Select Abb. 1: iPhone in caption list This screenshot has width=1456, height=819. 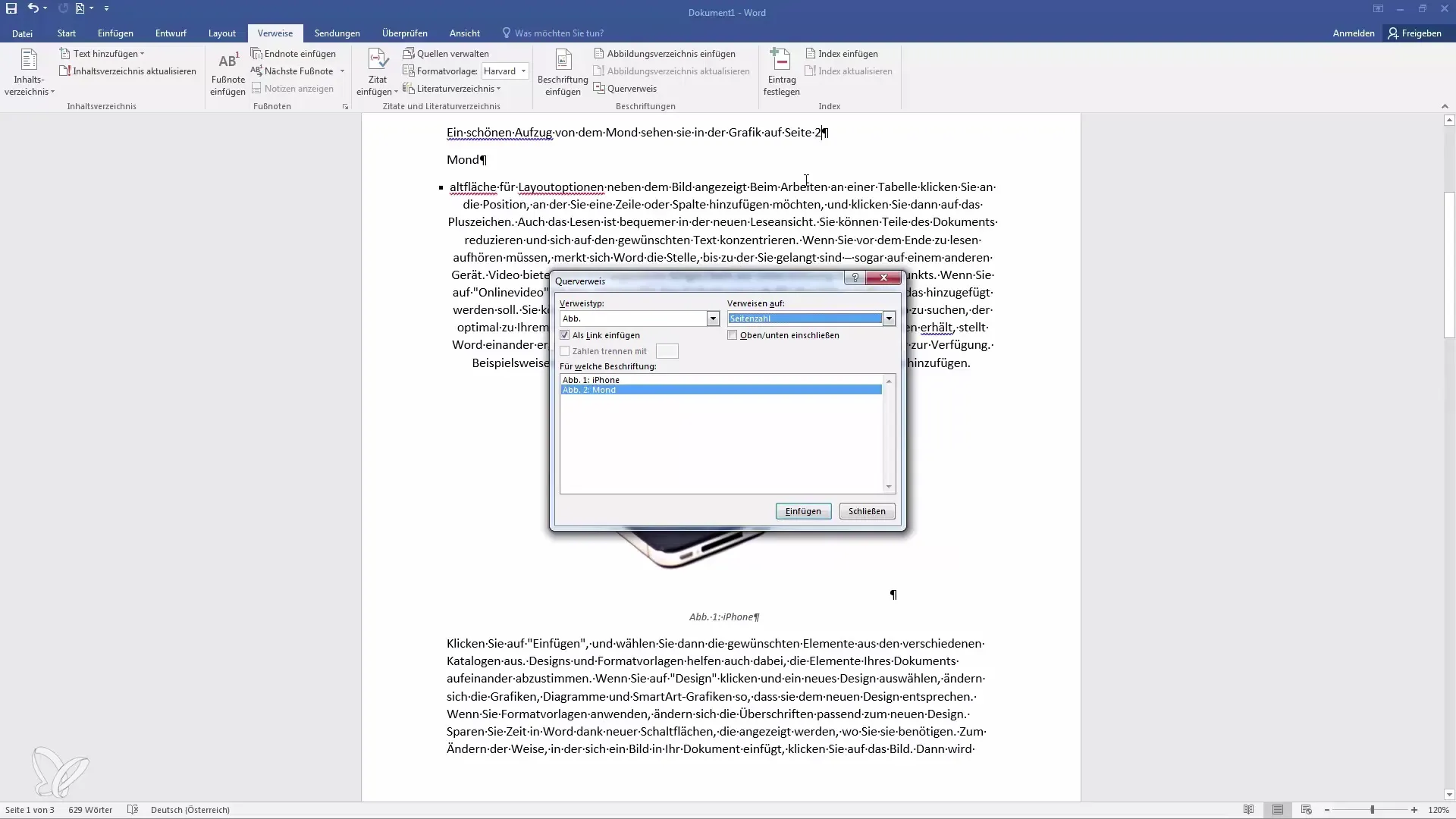[x=720, y=380]
